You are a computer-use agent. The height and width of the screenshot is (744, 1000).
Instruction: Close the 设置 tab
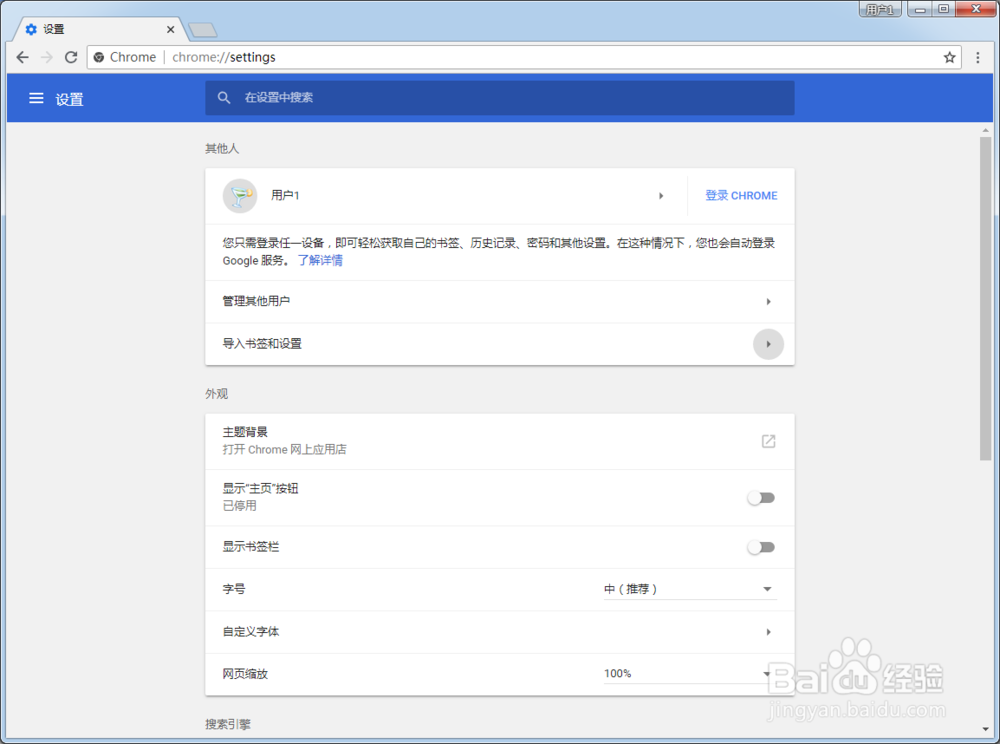tap(170, 29)
